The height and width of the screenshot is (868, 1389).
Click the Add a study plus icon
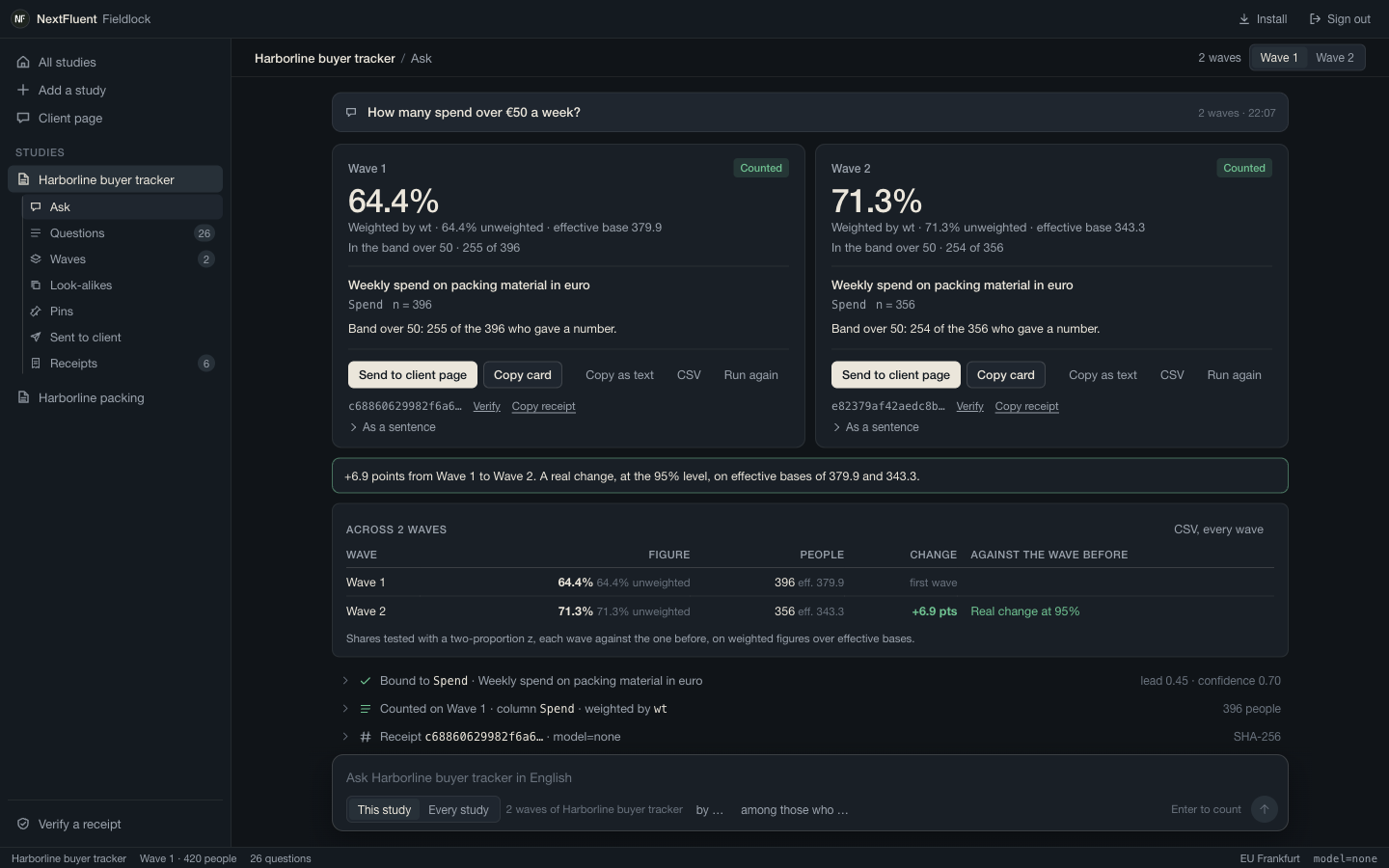click(23, 90)
